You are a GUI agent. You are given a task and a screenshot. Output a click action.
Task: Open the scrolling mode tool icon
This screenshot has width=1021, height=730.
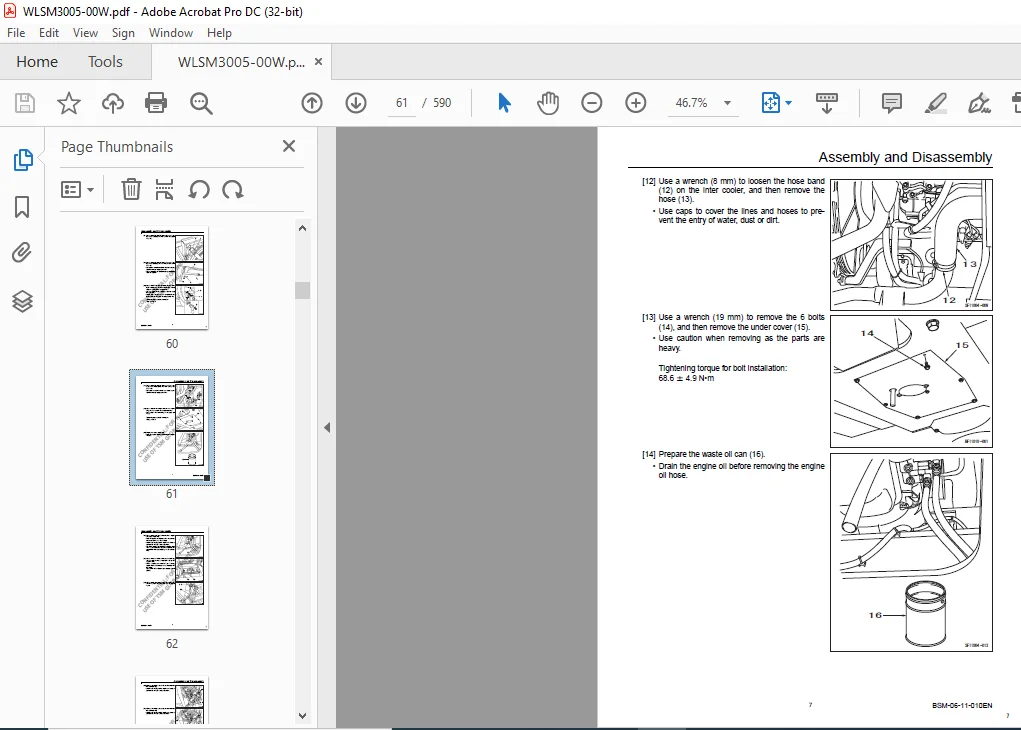[x=827, y=103]
